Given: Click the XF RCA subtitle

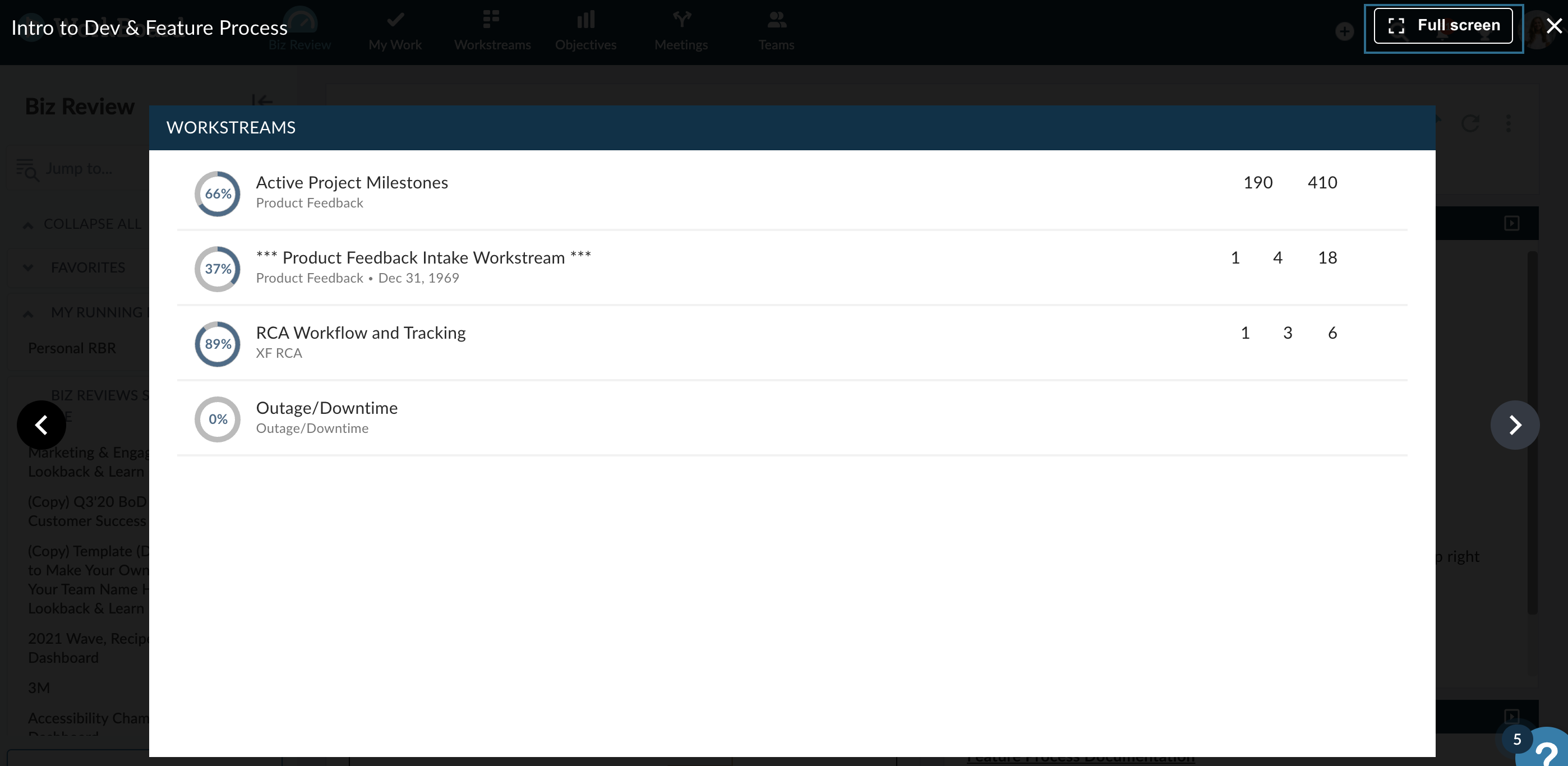Looking at the screenshot, I should pos(279,353).
